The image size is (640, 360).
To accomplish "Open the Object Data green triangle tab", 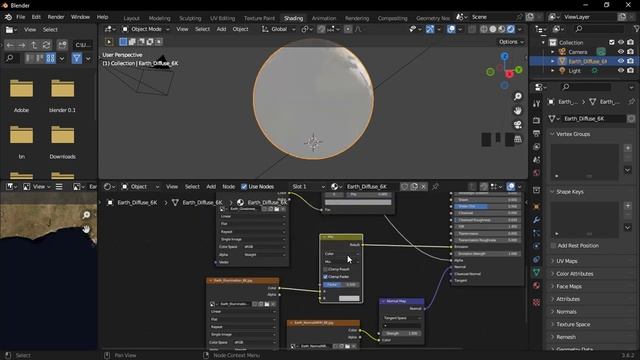I will [x=537, y=272].
